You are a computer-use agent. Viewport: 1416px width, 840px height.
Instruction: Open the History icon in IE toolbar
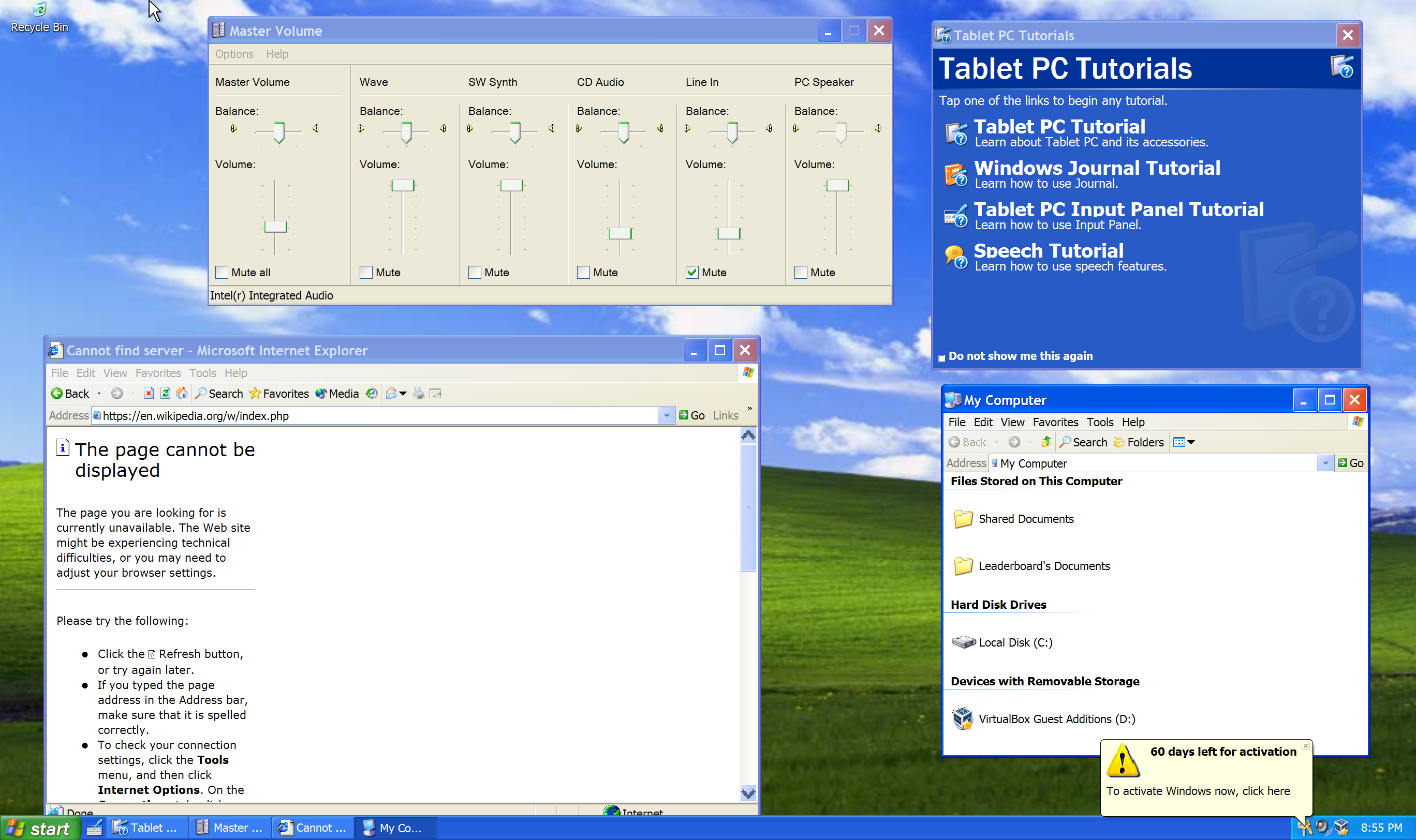(372, 394)
